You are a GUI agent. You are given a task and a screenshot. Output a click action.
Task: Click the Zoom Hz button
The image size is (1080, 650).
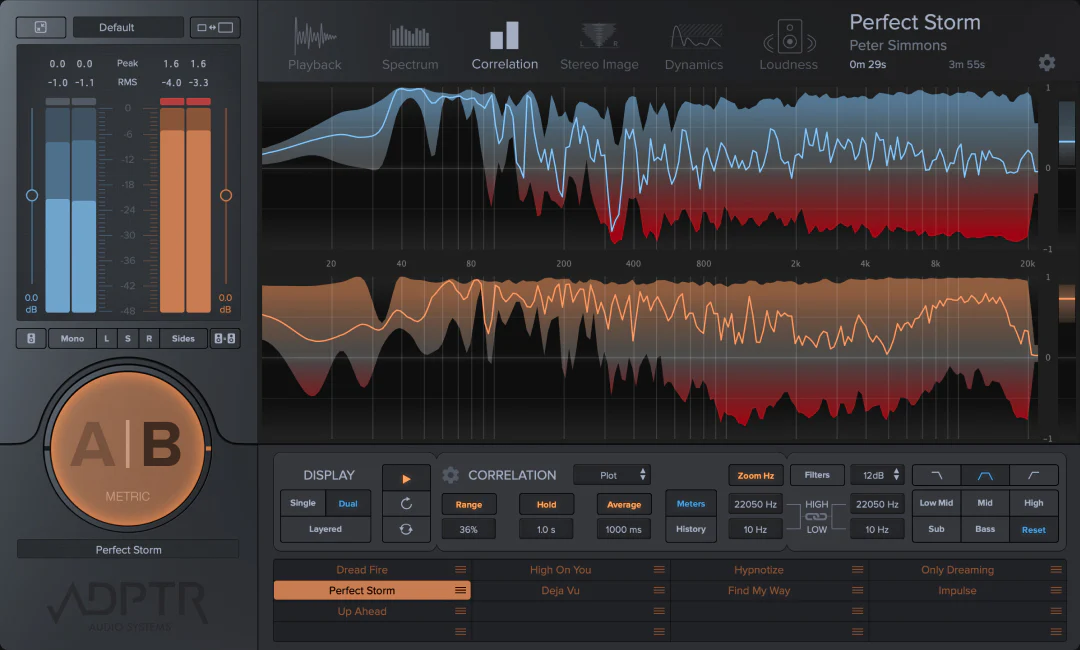coord(755,475)
